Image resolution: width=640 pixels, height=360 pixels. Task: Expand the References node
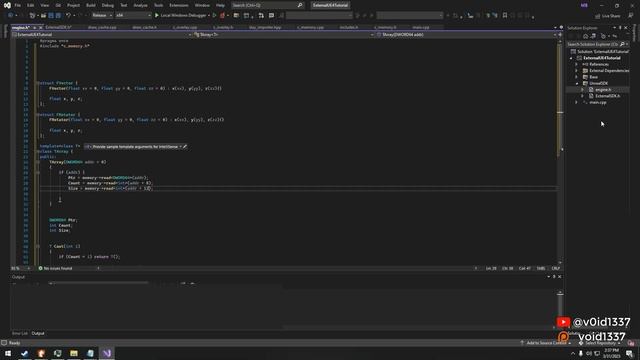coord(576,64)
